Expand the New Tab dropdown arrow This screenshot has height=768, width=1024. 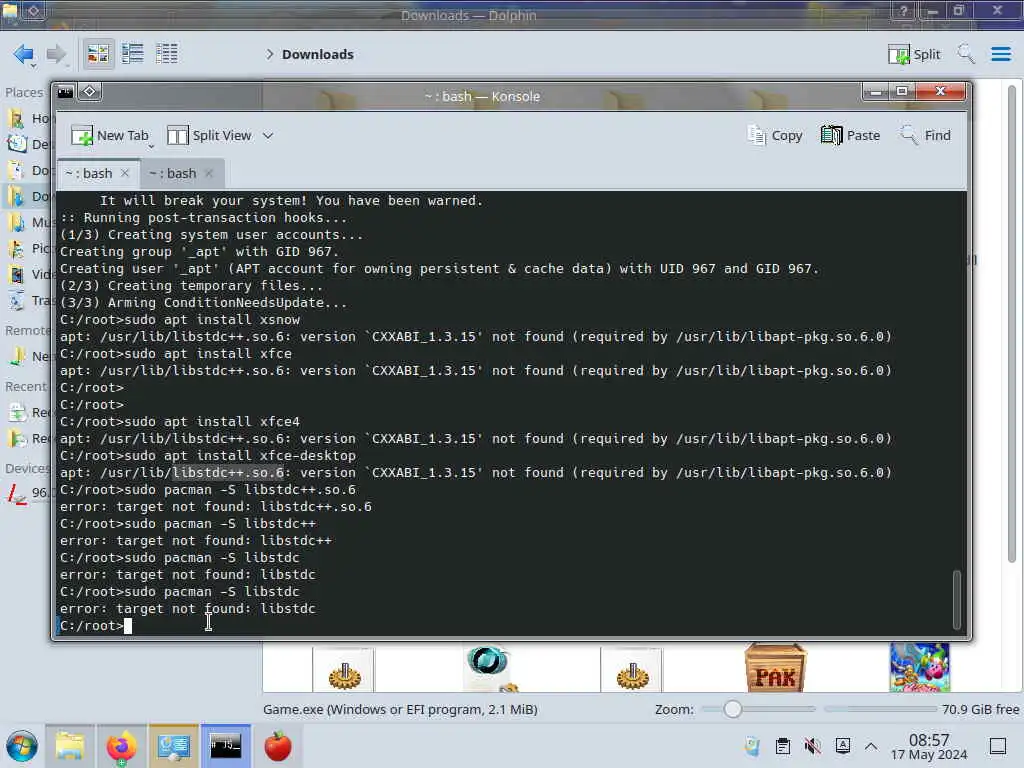(151, 146)
